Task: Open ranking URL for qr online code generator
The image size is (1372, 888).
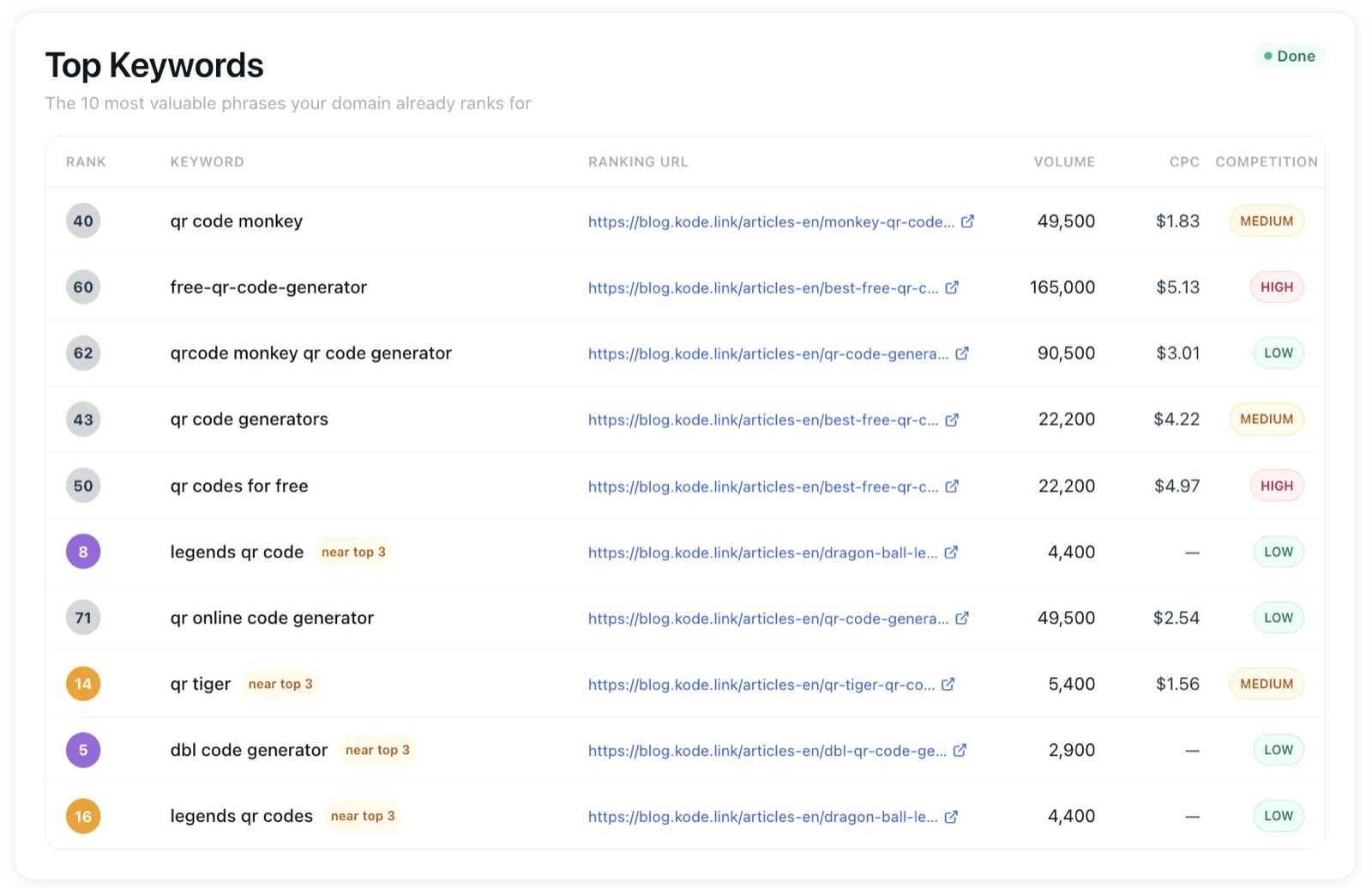Action: tap(768, 618)
